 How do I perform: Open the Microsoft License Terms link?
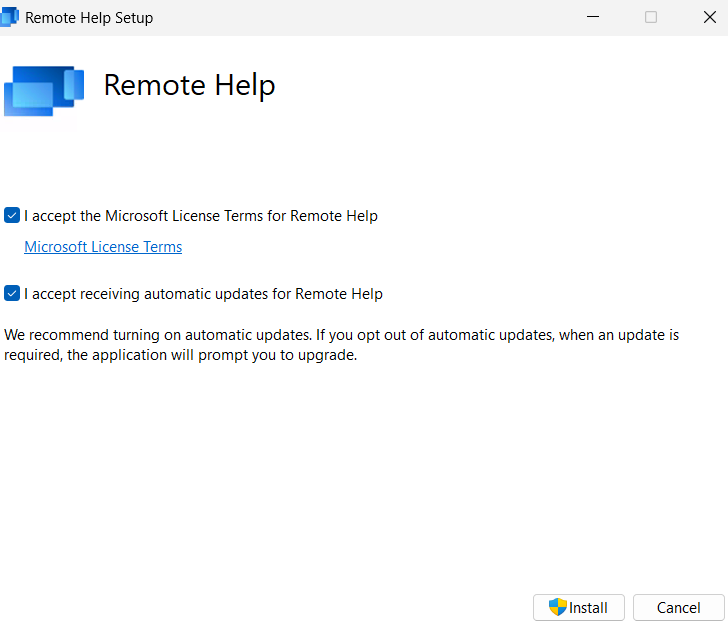[x=103, y=247]
